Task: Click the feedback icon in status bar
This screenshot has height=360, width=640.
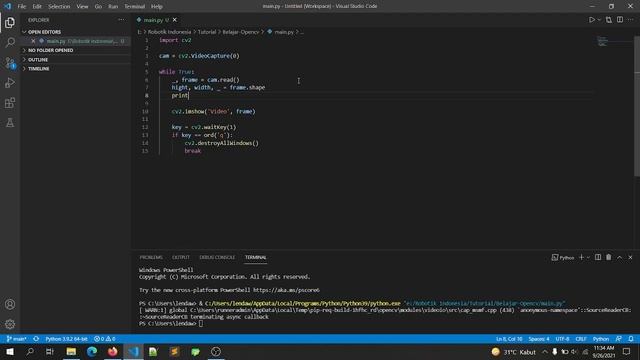Action: (x=619, y=339)
